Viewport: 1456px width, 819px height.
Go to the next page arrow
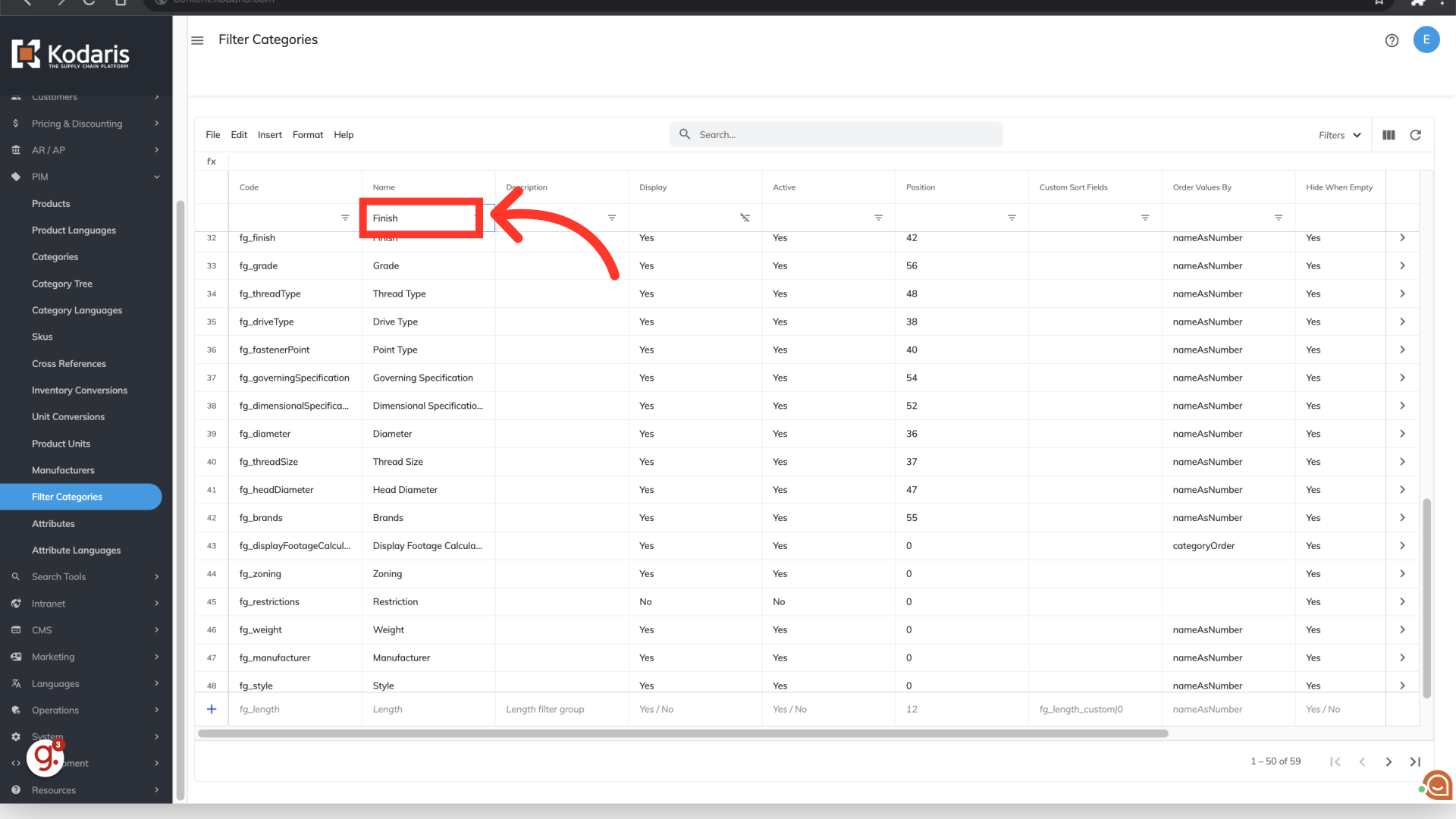click(1389, 761)
